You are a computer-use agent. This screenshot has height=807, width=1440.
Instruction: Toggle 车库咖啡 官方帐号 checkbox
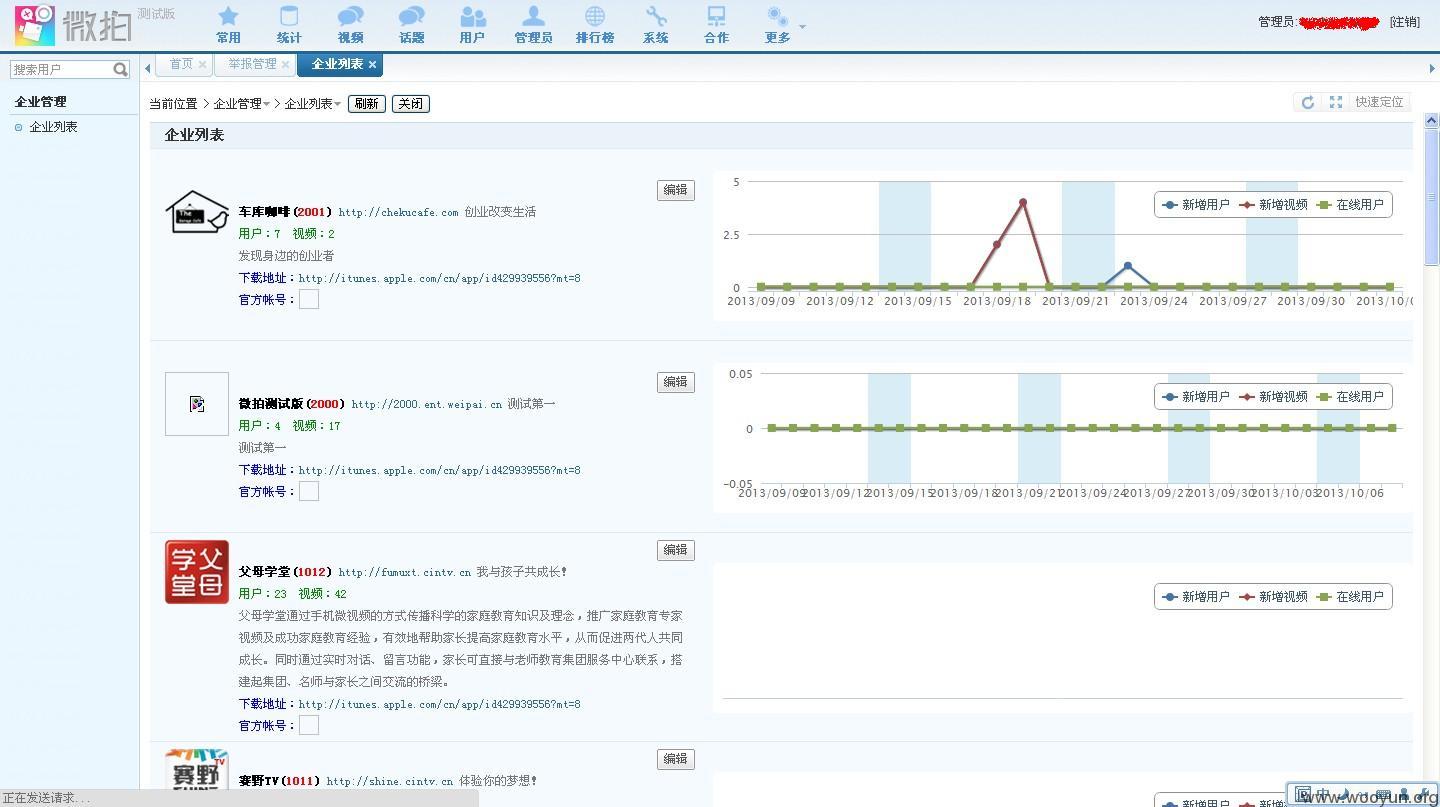309,299
